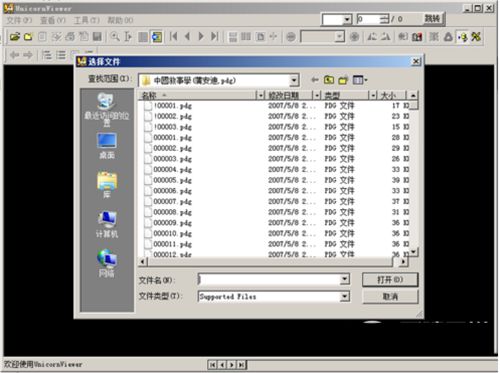
Task: Go up one folder level icon
Action: (329, 80)
